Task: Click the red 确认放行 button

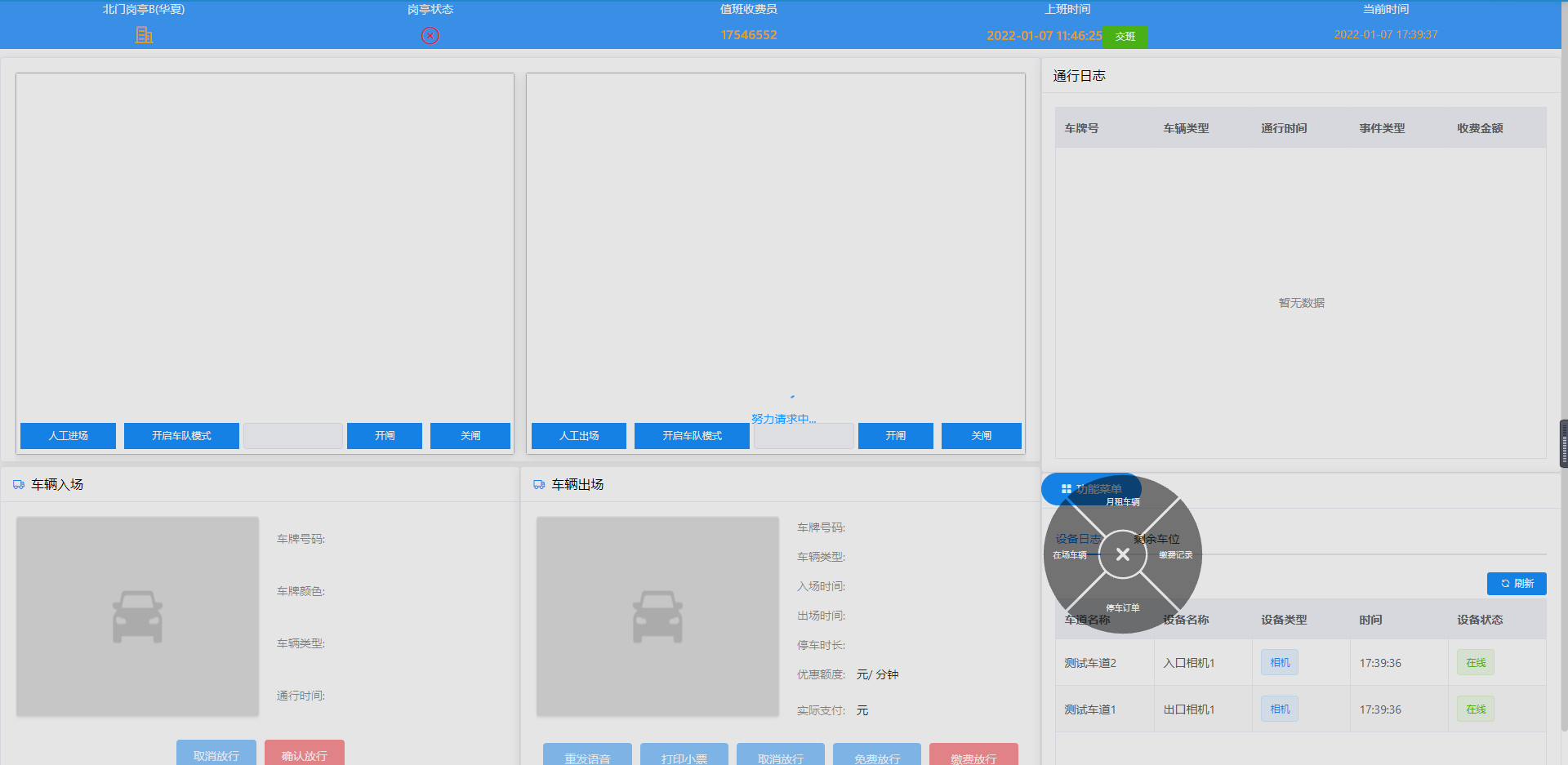Action: (x=305, y=754)
